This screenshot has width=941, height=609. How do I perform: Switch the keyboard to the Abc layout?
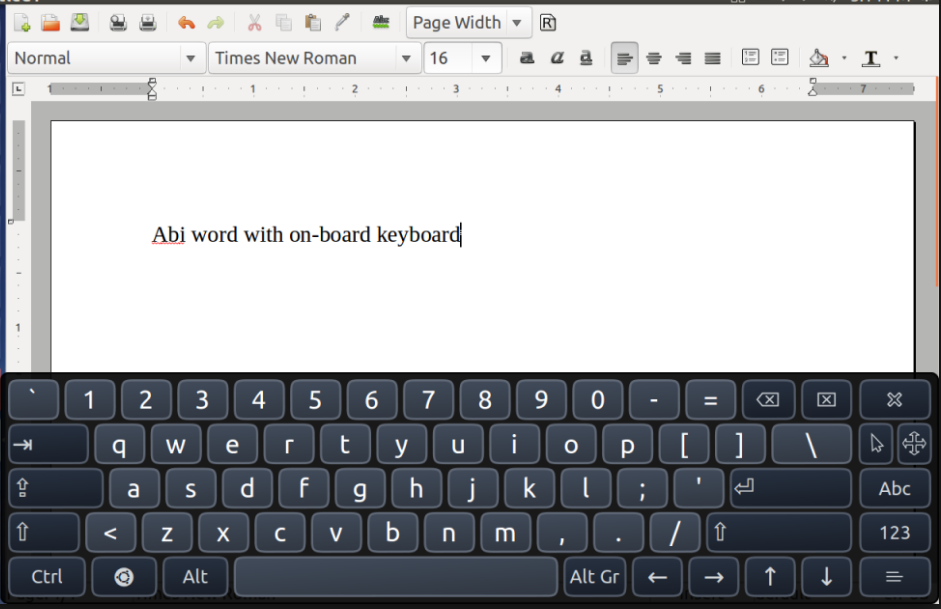tap(895, 488)
